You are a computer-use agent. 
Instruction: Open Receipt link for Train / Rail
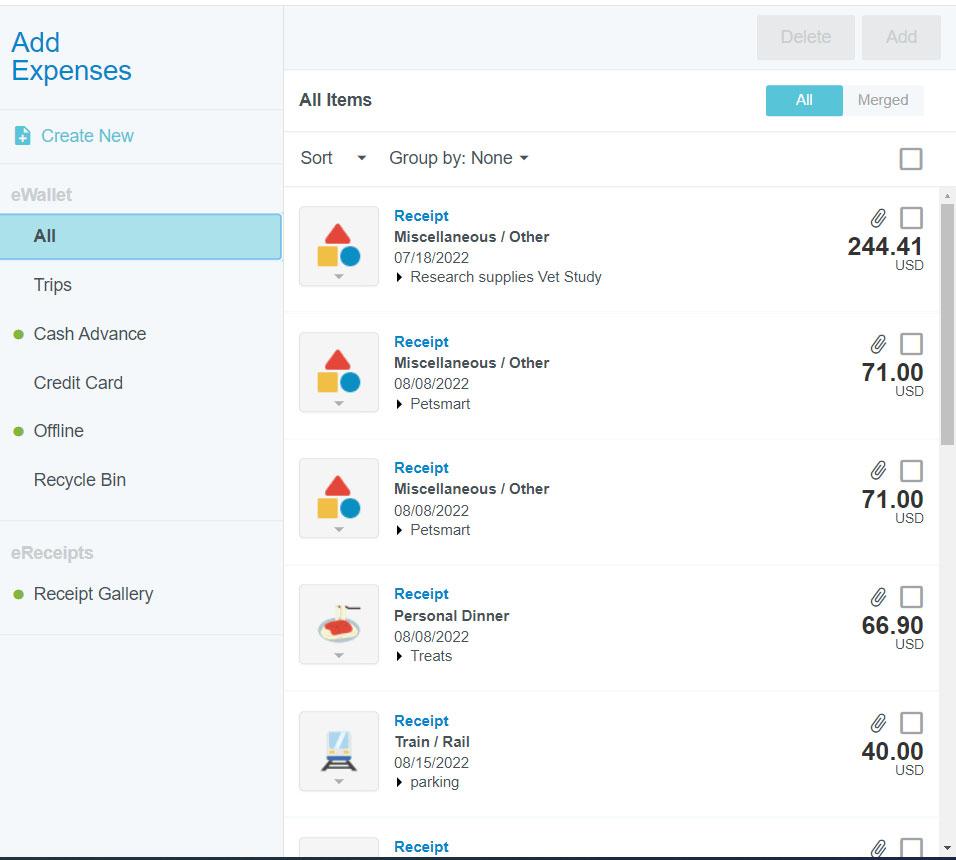(x=421, y=721)
